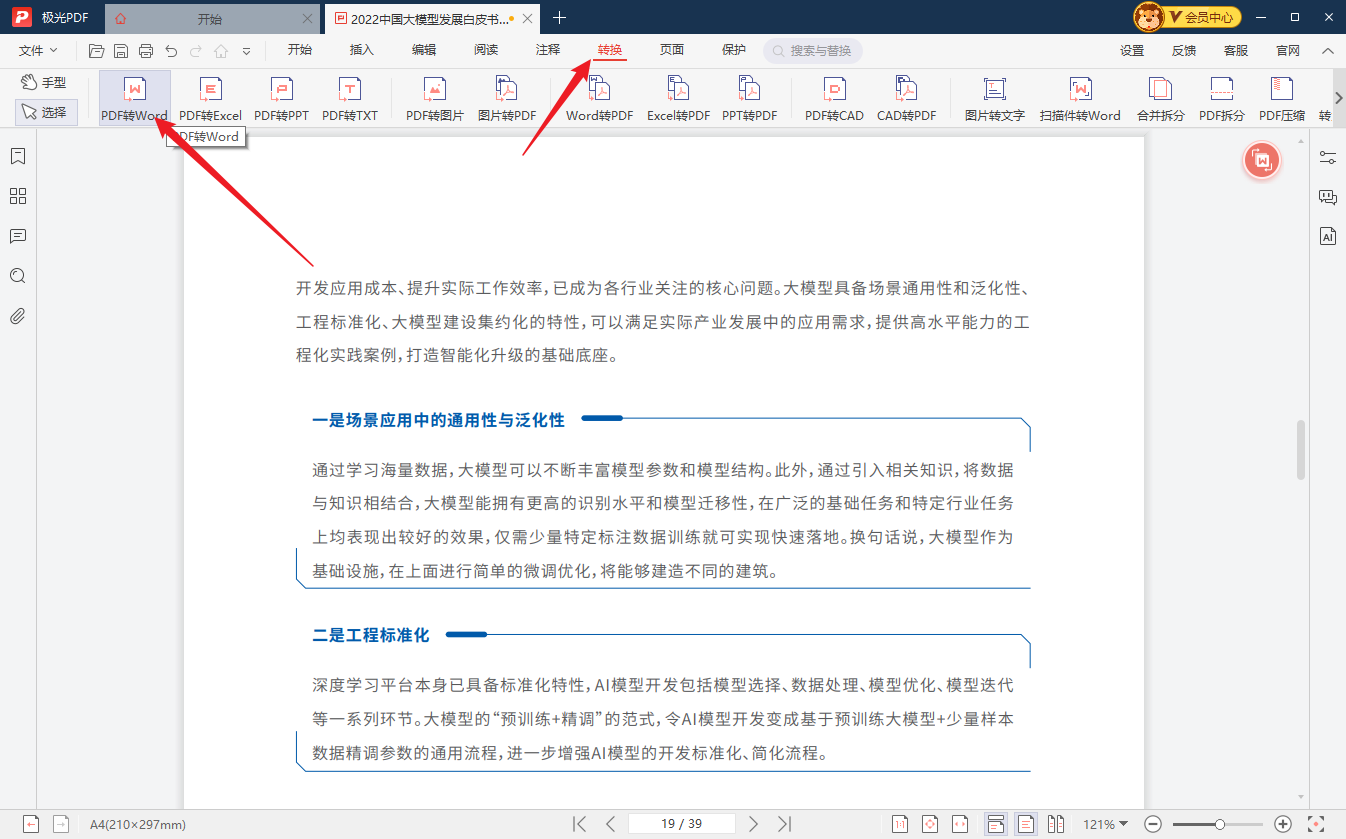Screen dimensions: 1346x839
Task: Expand the 文件 file menu dropdown
Action: pos(38,50)
